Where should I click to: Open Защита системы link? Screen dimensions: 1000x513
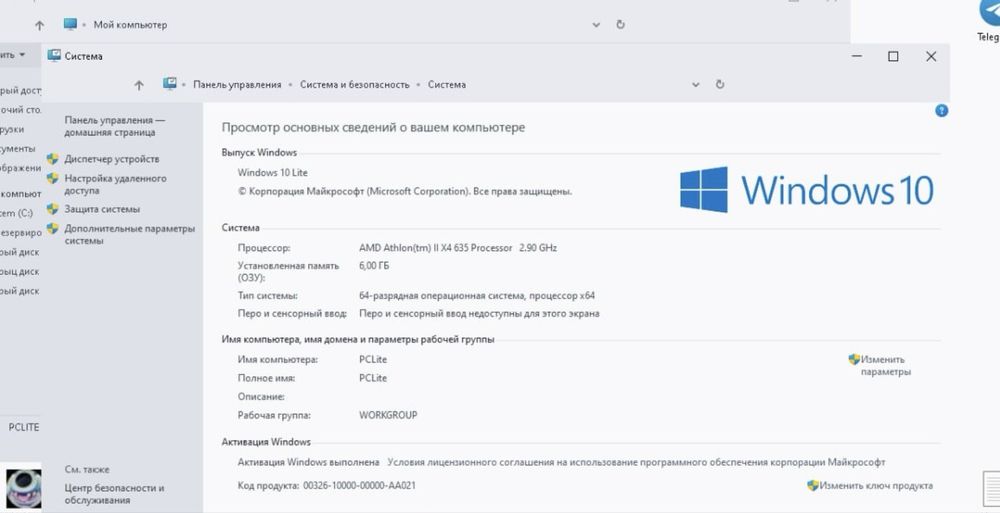(x=102, y=209)
